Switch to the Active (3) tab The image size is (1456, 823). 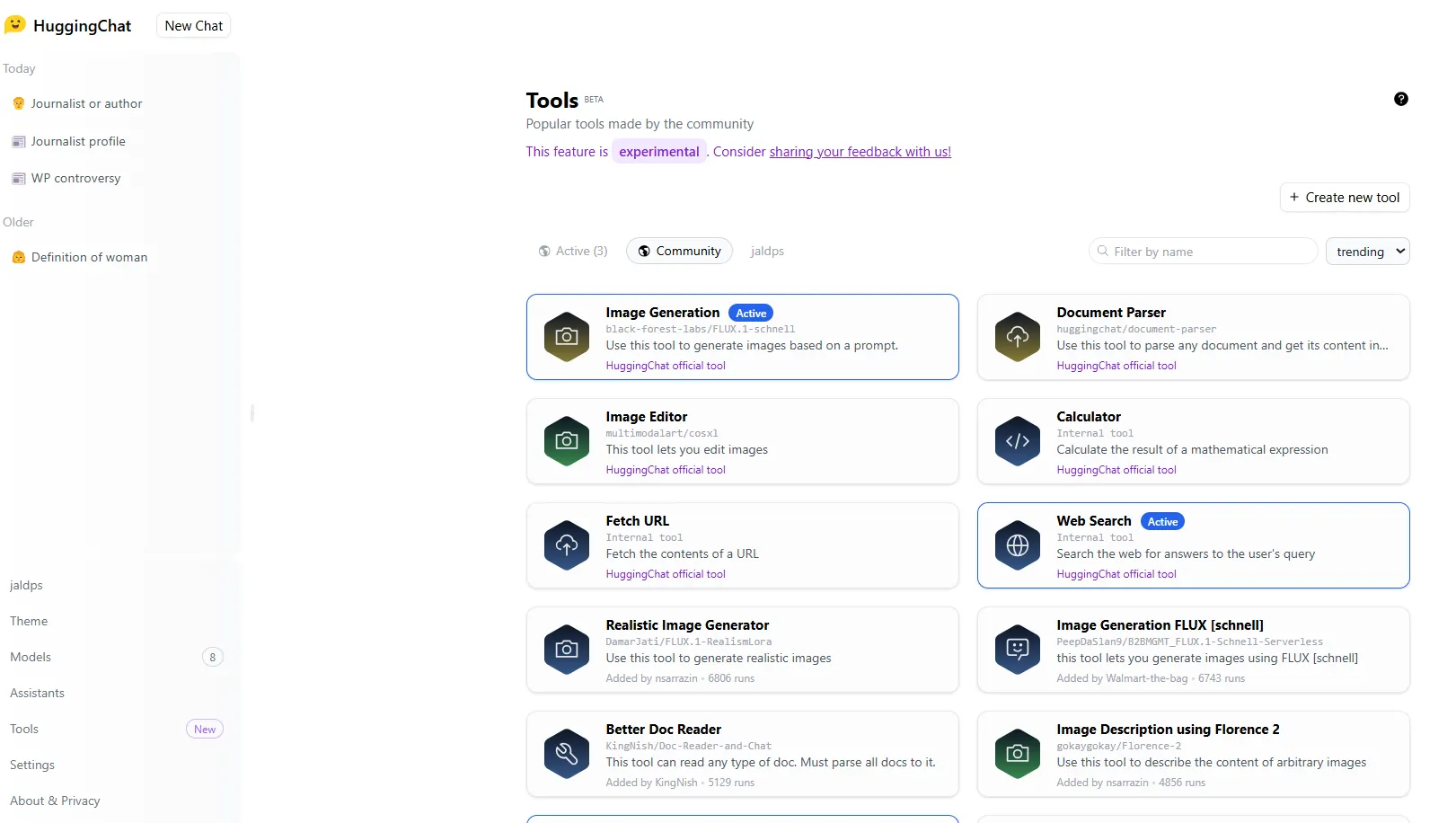(x=573, y=252)
